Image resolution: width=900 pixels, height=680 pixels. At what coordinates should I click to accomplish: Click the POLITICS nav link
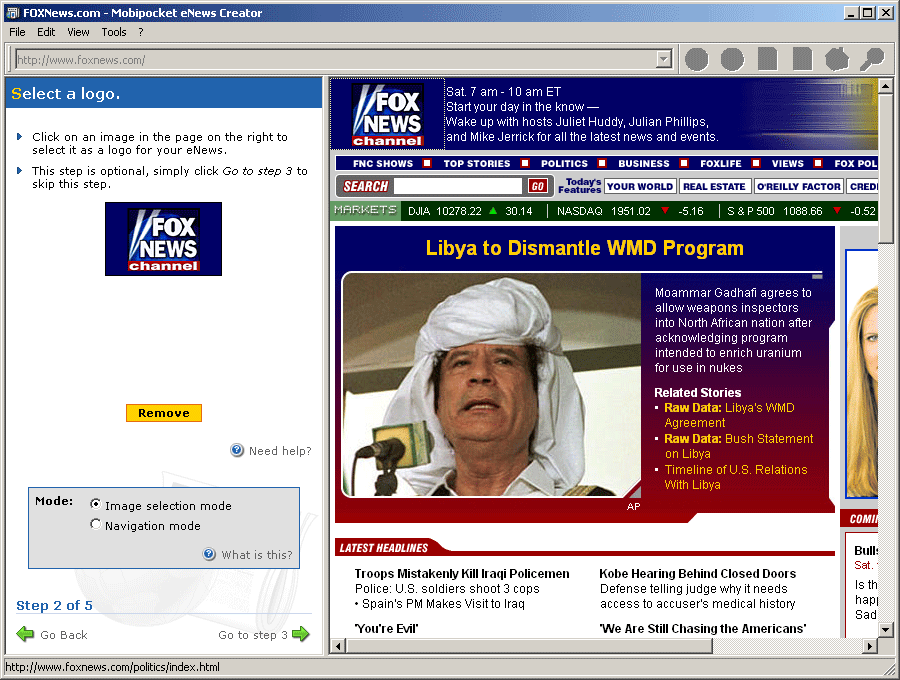[564, 164]
